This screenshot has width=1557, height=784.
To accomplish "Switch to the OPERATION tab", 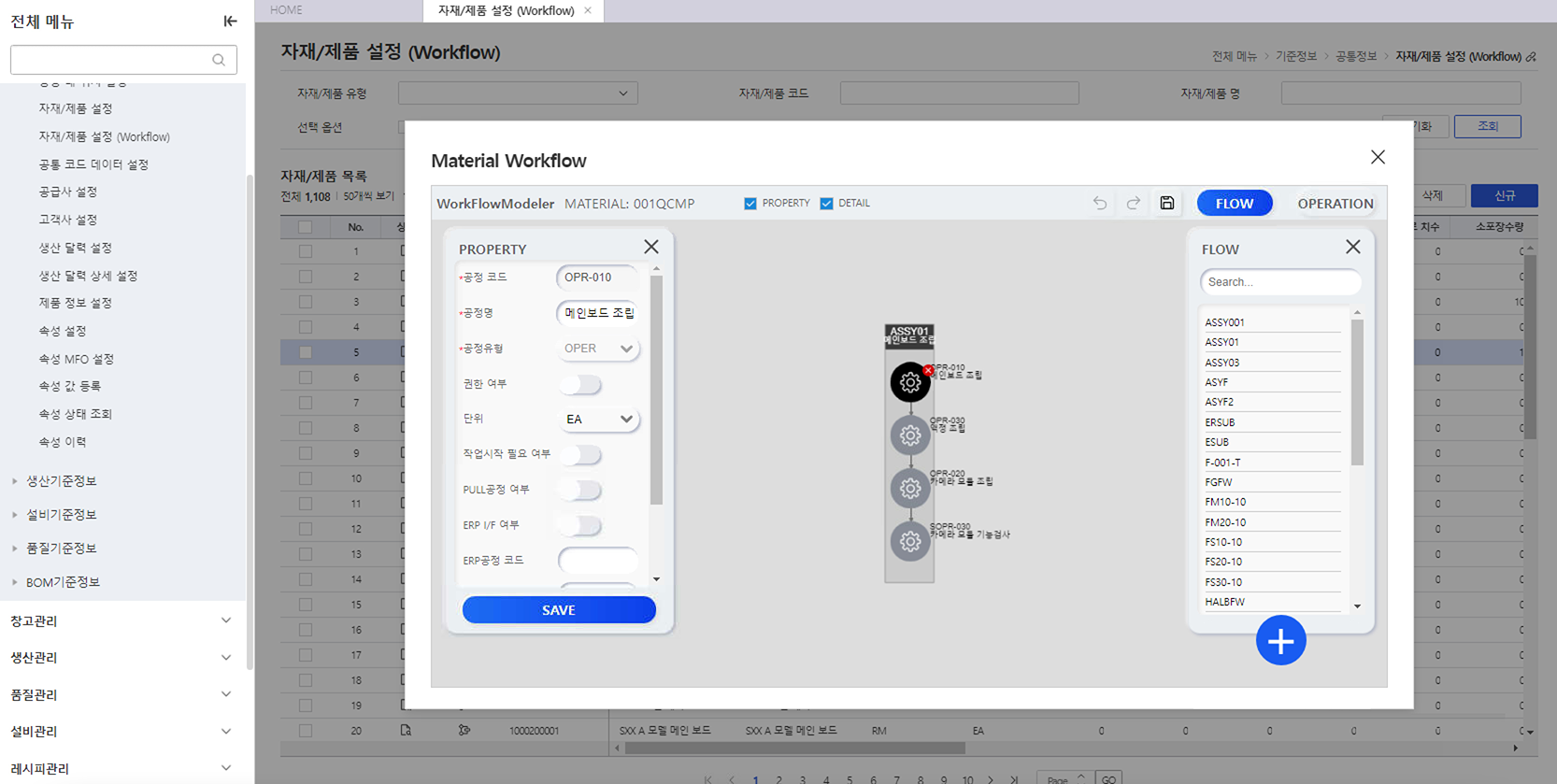I will (x=1335, y=204).
